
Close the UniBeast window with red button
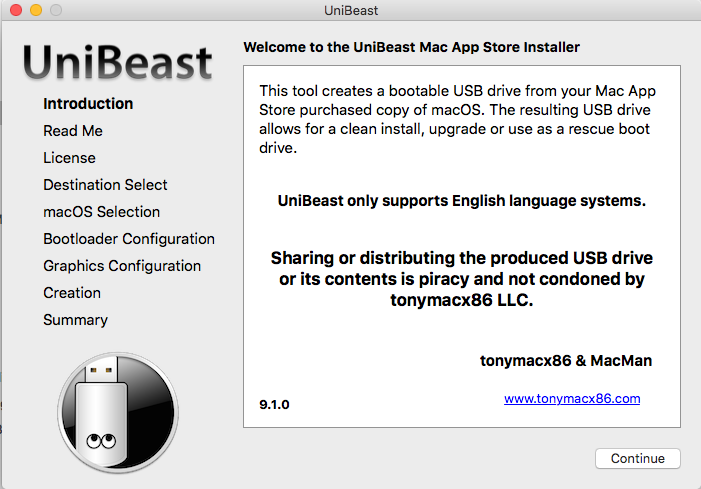click(x=16, y=10)
